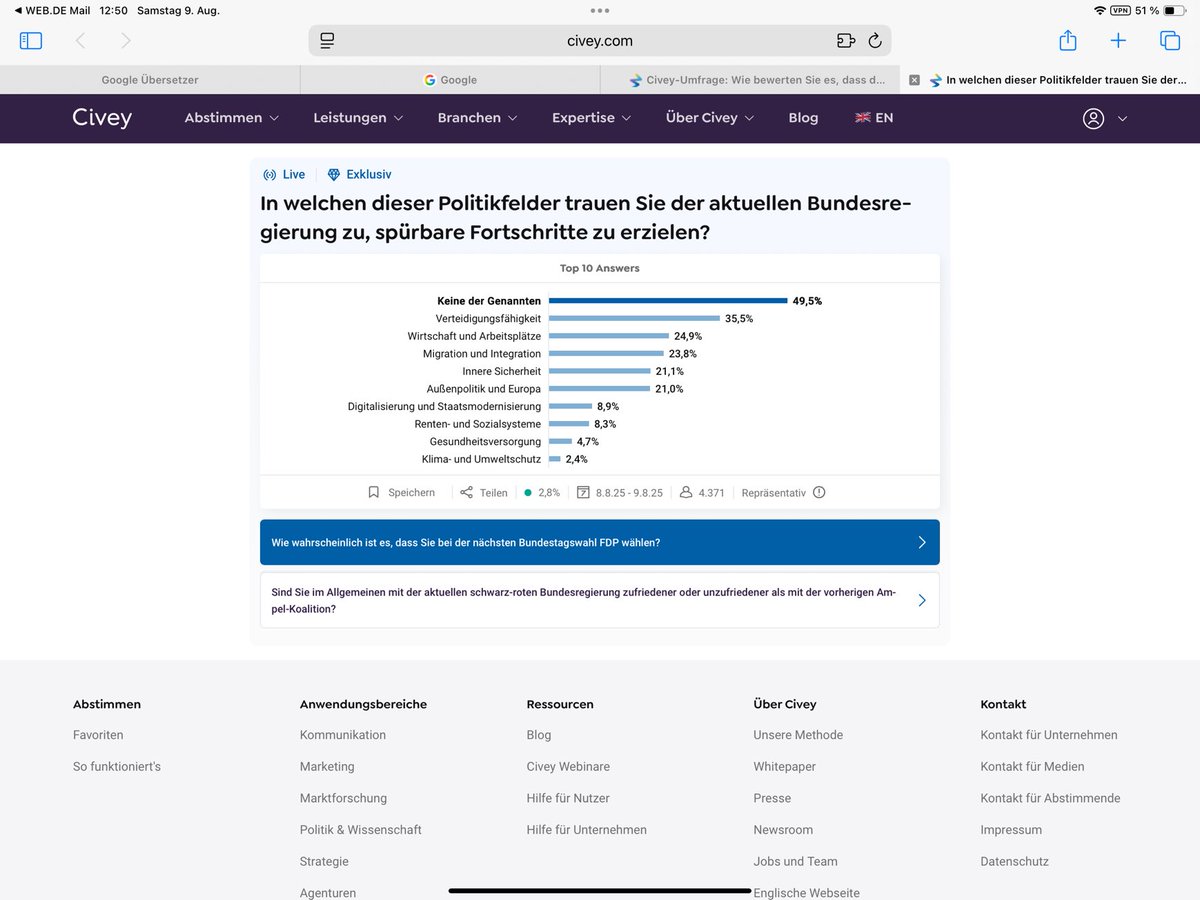Open footer link Kontakt für Abstimmende
The height and width of the screenshot is (900, 1200).
click(x=1050, y=798)
